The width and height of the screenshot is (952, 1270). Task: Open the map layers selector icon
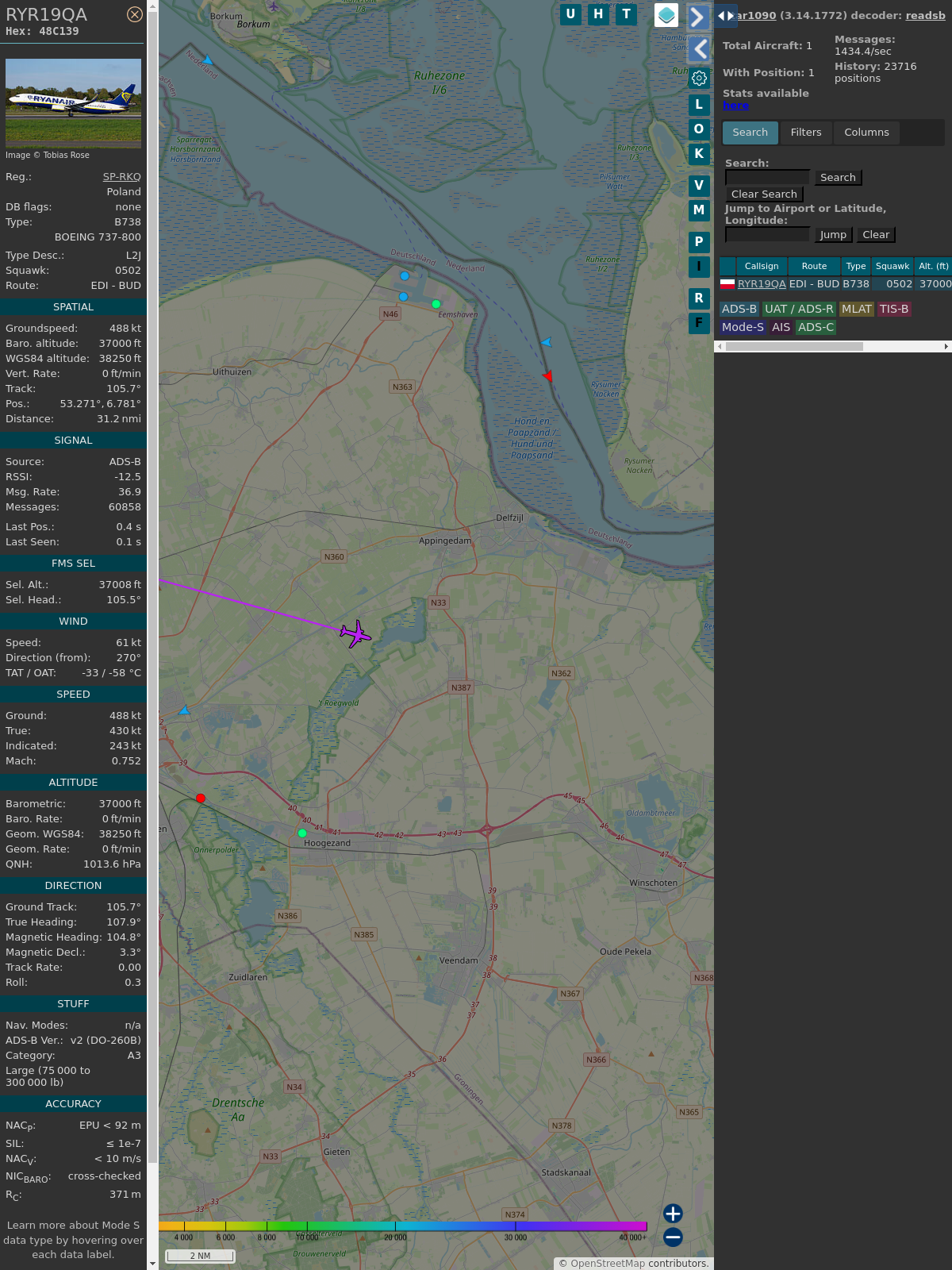(666, 15)
